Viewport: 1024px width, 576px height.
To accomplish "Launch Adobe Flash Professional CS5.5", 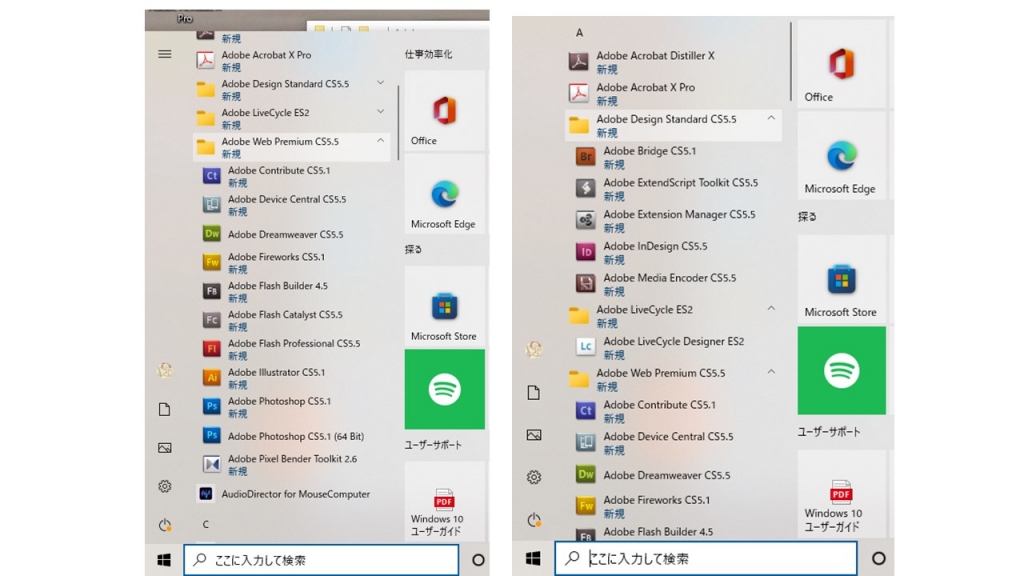I will [x=292, y=349].
